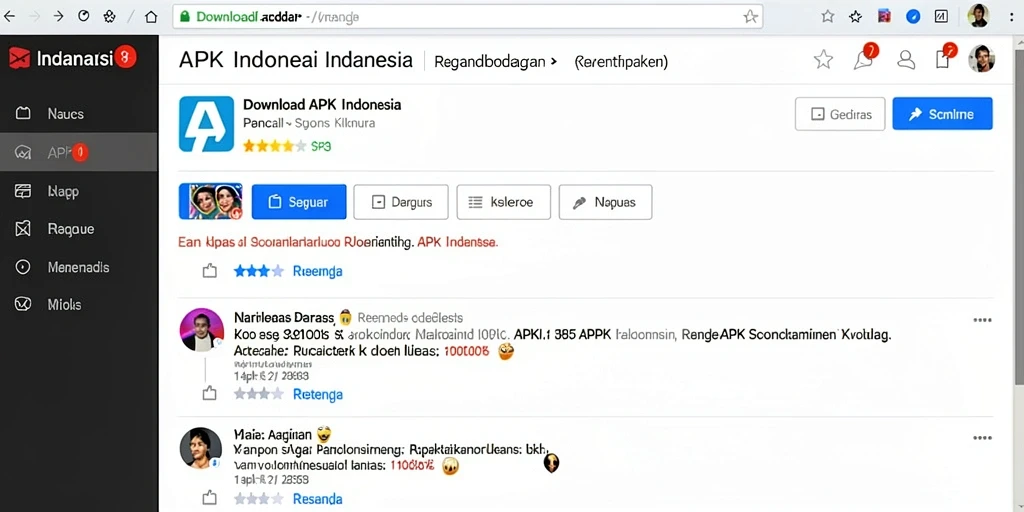Click the browser home icon
Viewport: 1024px width, 512px height.
(x=151, y=16)
